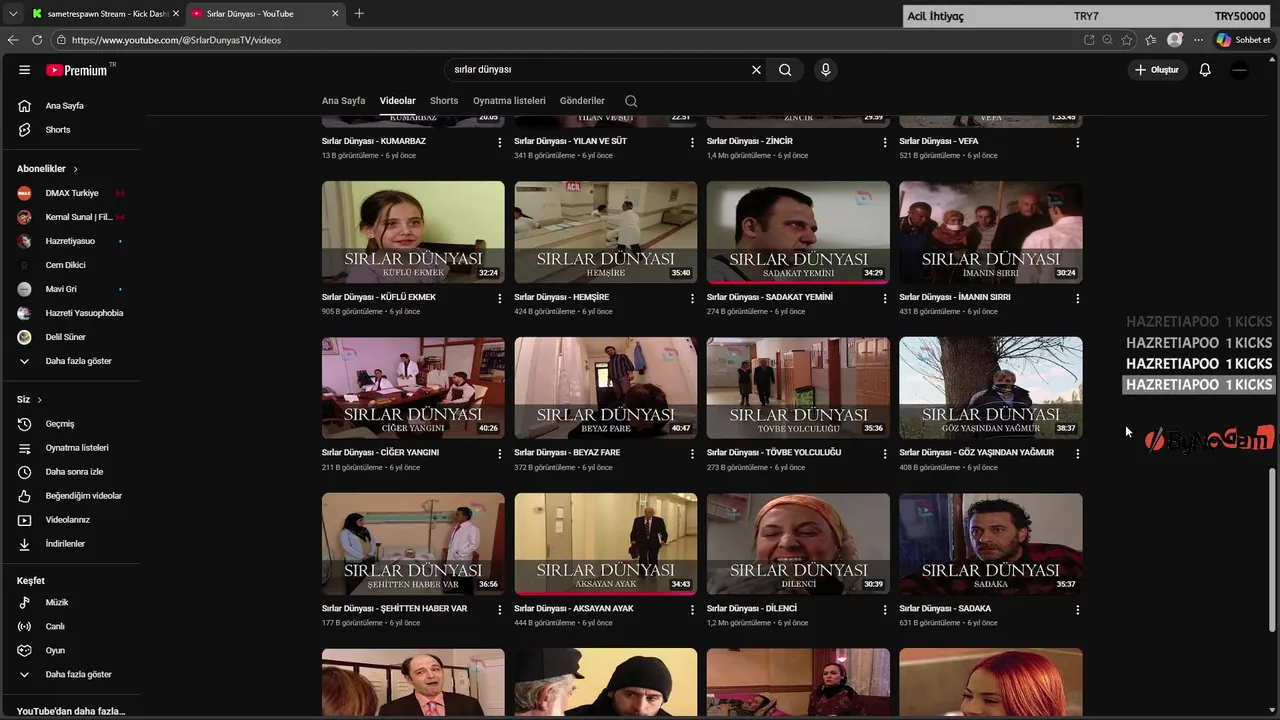Open the YouTube hamburger guide menu
Screen dimensions: 1280x720
coord(24,70)
